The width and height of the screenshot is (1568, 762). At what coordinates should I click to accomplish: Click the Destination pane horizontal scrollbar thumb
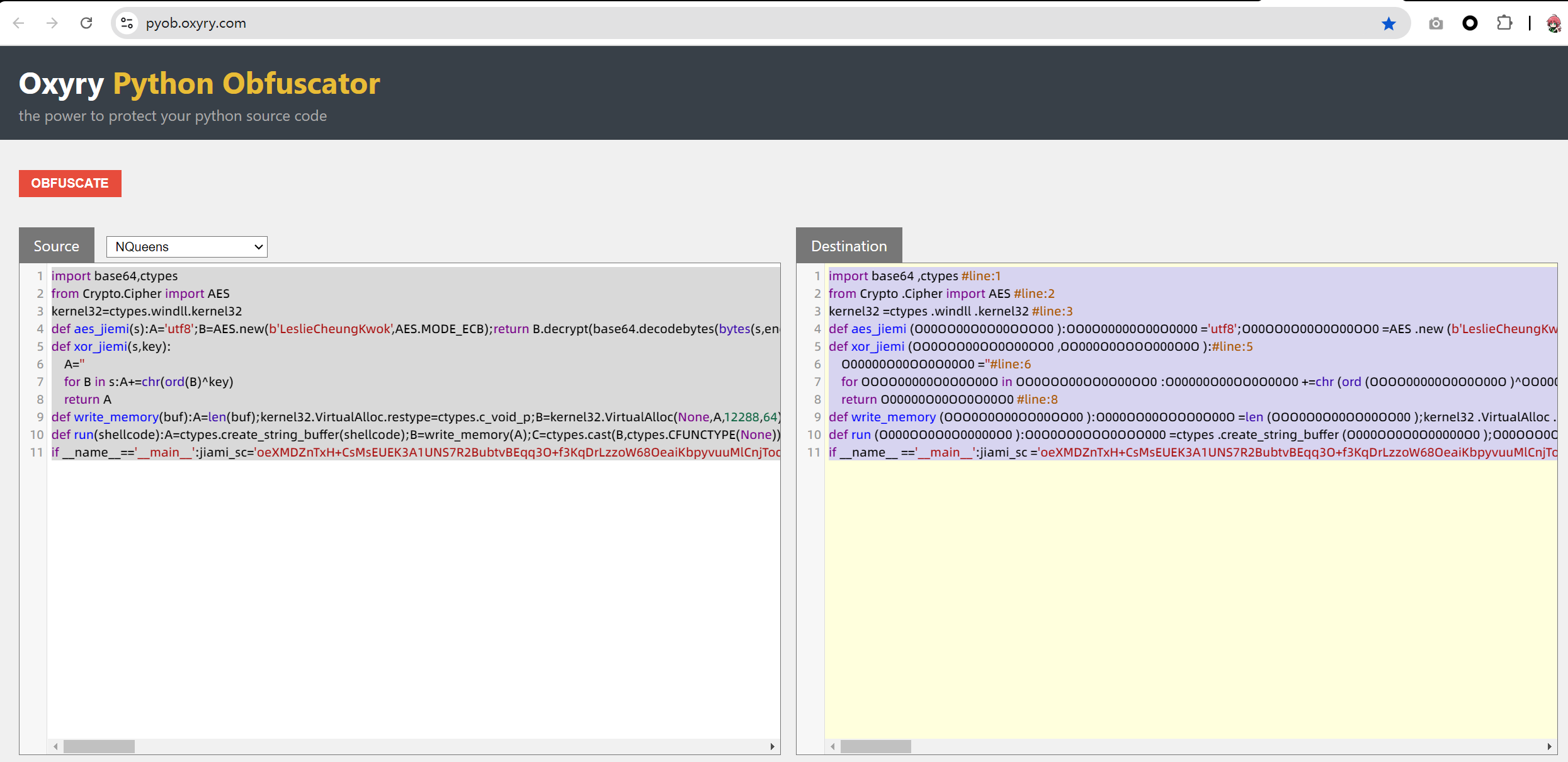point(875,746)
